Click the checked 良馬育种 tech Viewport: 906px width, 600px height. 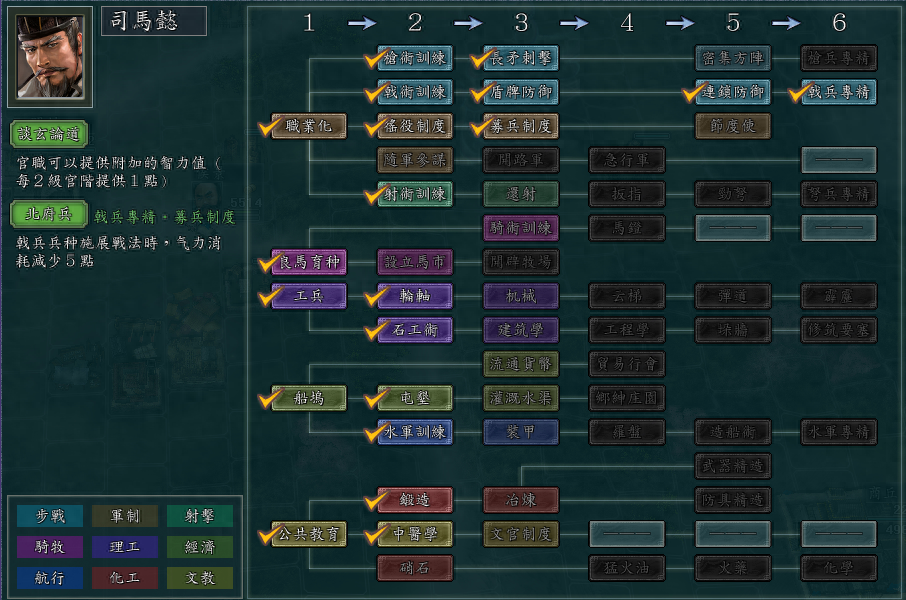309,262
